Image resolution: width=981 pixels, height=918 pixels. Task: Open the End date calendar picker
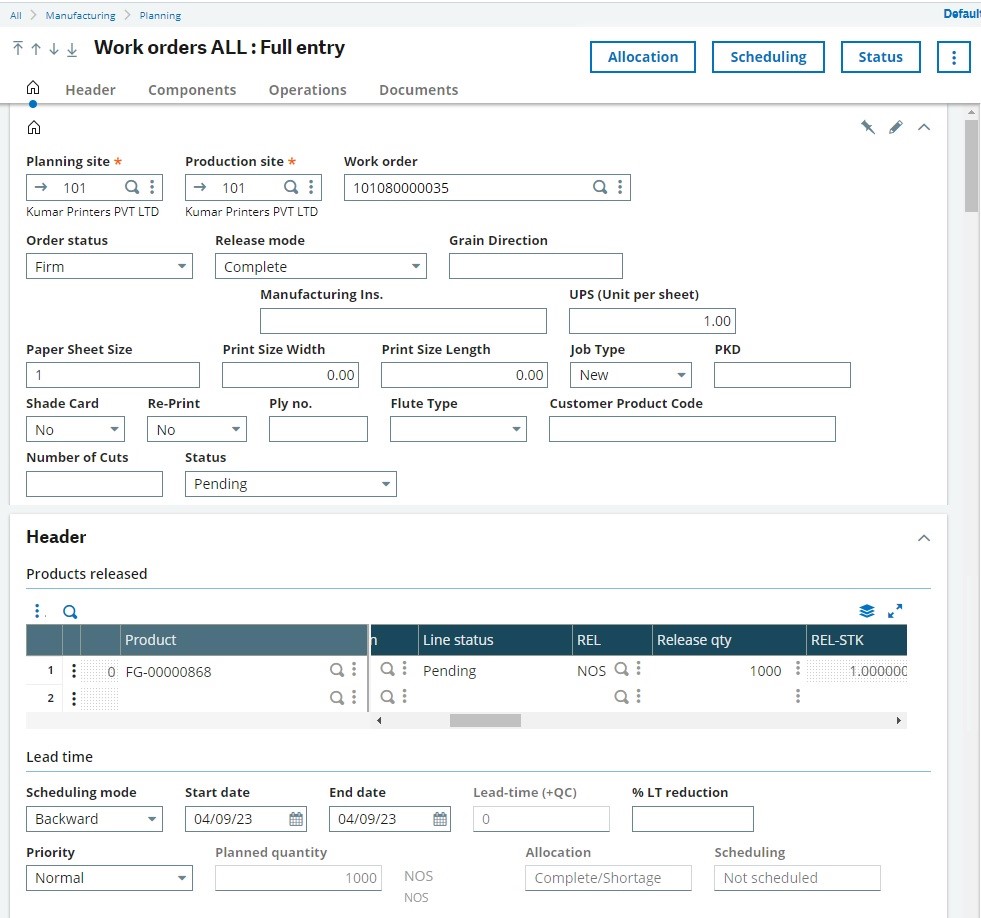[x=440, y=819]
